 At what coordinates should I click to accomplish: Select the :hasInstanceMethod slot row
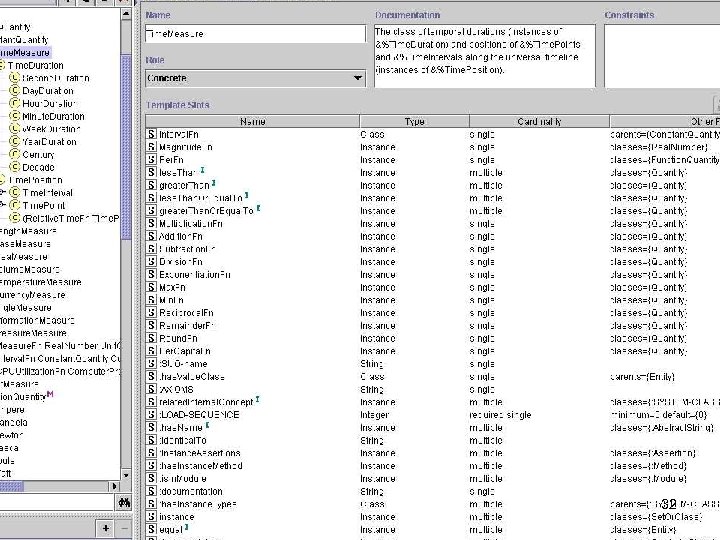click(x=433, y=466)
